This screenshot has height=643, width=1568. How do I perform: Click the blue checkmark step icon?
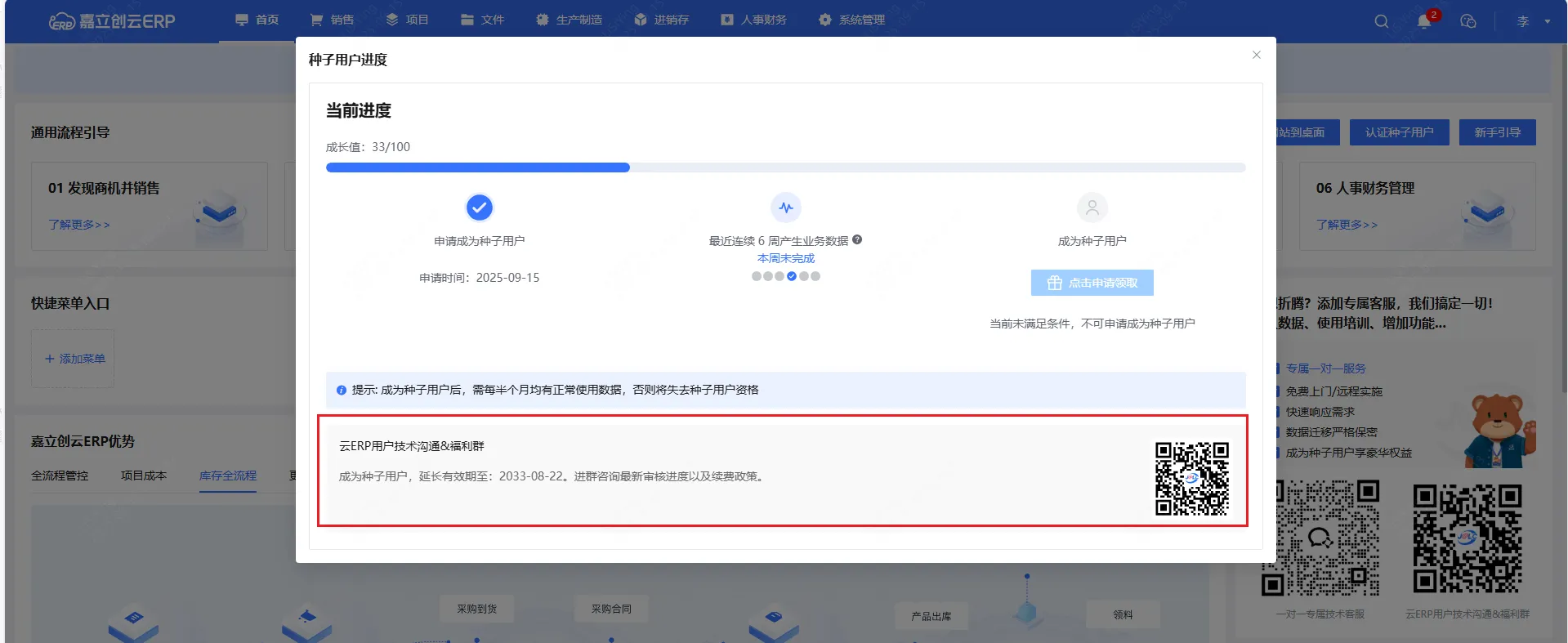pyautogui.click(x=480, y=208)
